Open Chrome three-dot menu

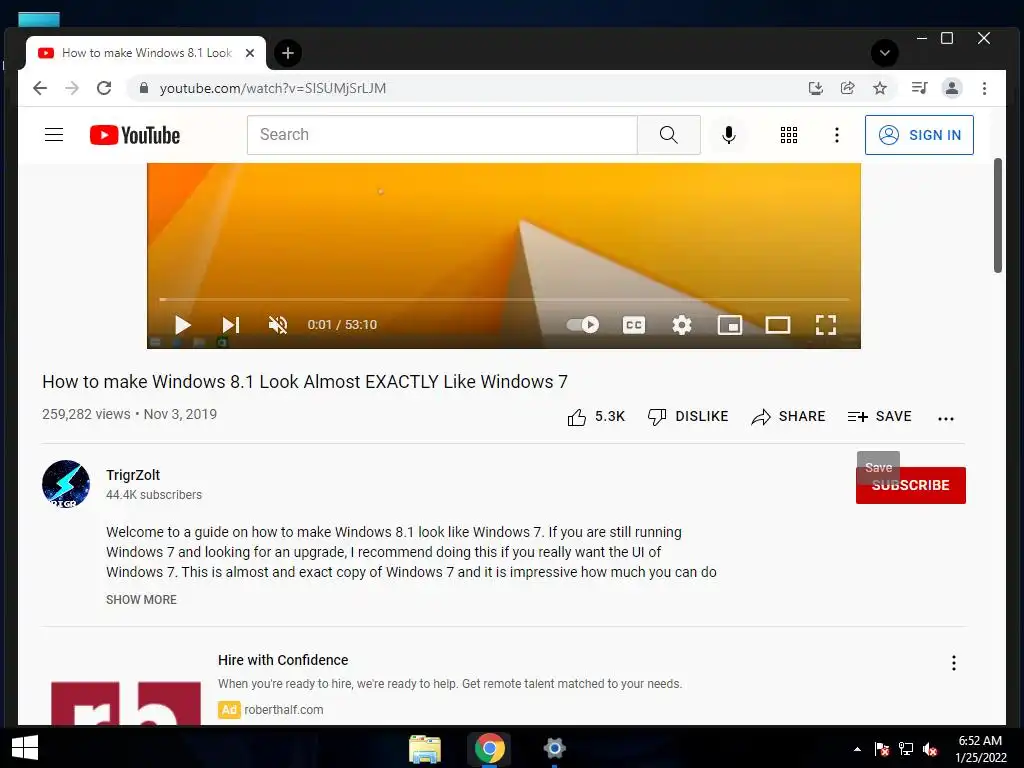pyautogui.click(x=984, y=88)
